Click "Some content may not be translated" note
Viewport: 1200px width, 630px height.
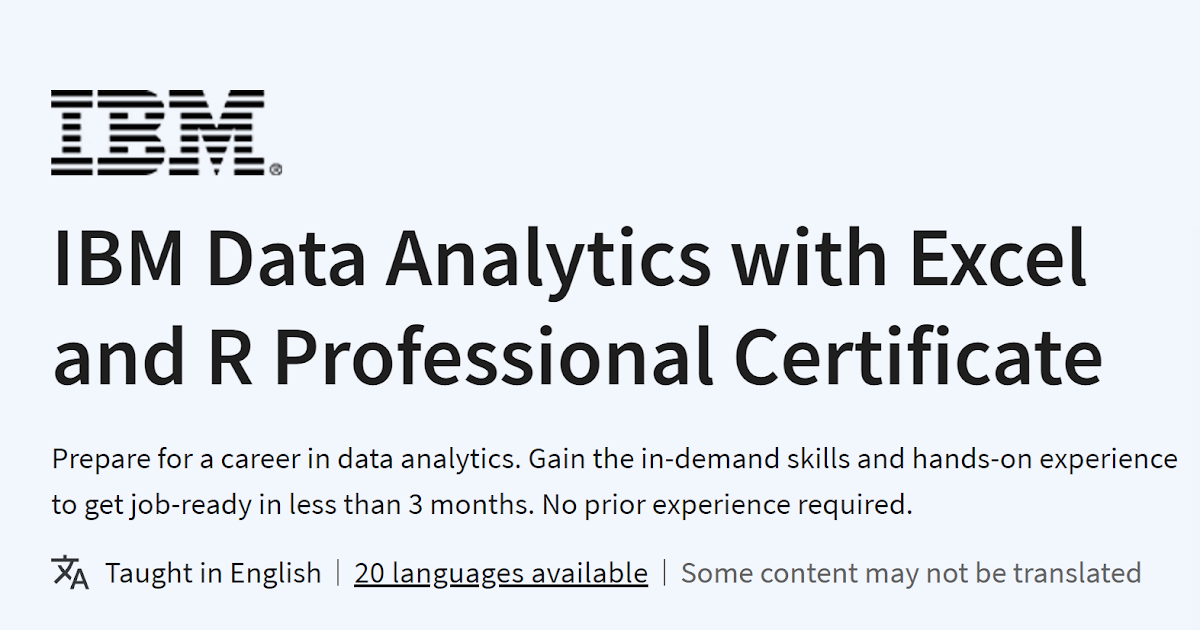(x=911, y=573)
